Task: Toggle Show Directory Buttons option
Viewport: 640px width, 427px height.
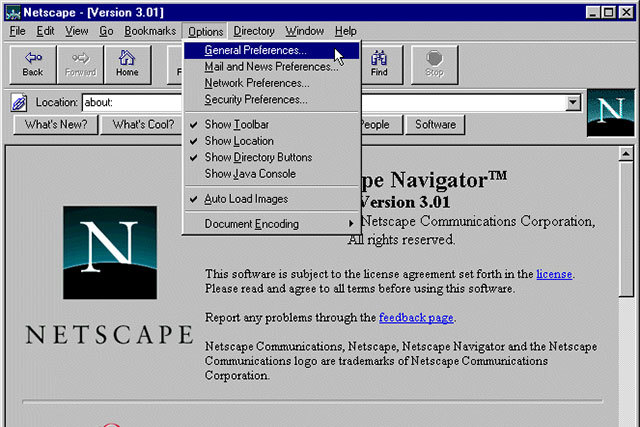Action: [271, 157]
